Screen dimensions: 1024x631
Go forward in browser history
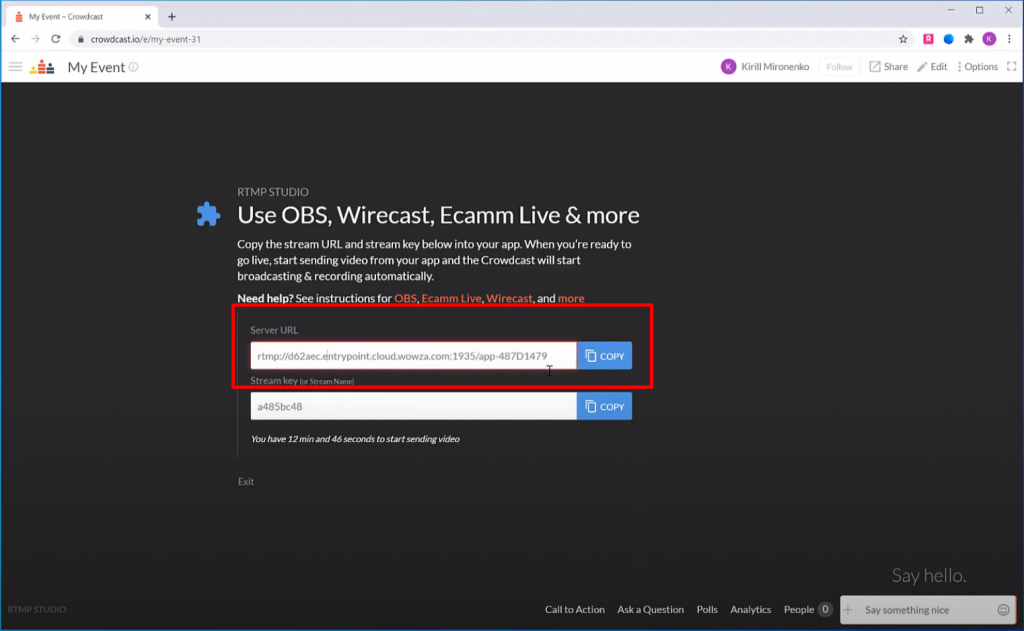click(35, 39)
